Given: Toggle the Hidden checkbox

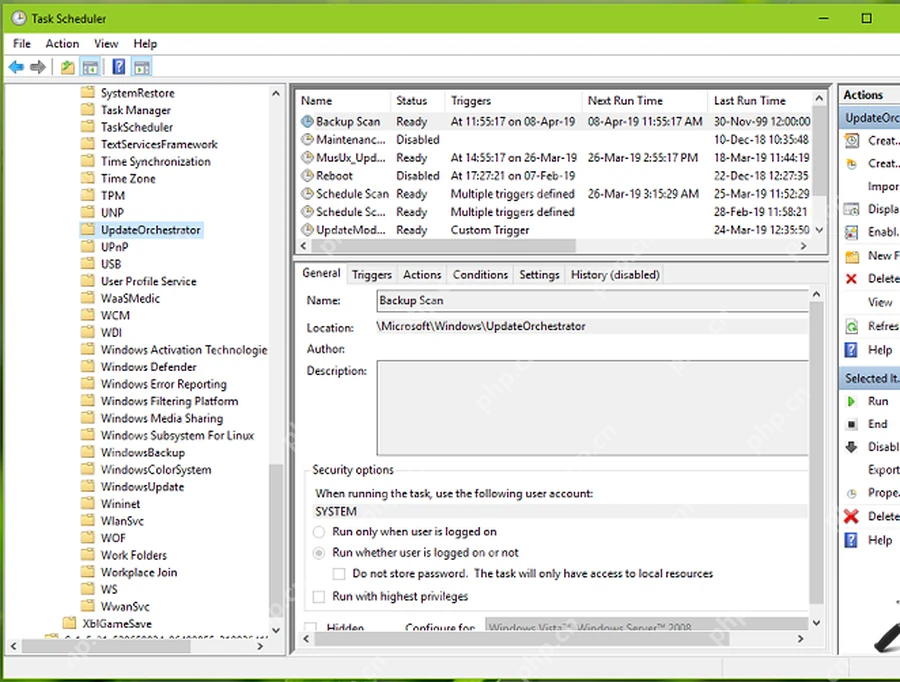Looking at the screenshot, I should point(311,626).
